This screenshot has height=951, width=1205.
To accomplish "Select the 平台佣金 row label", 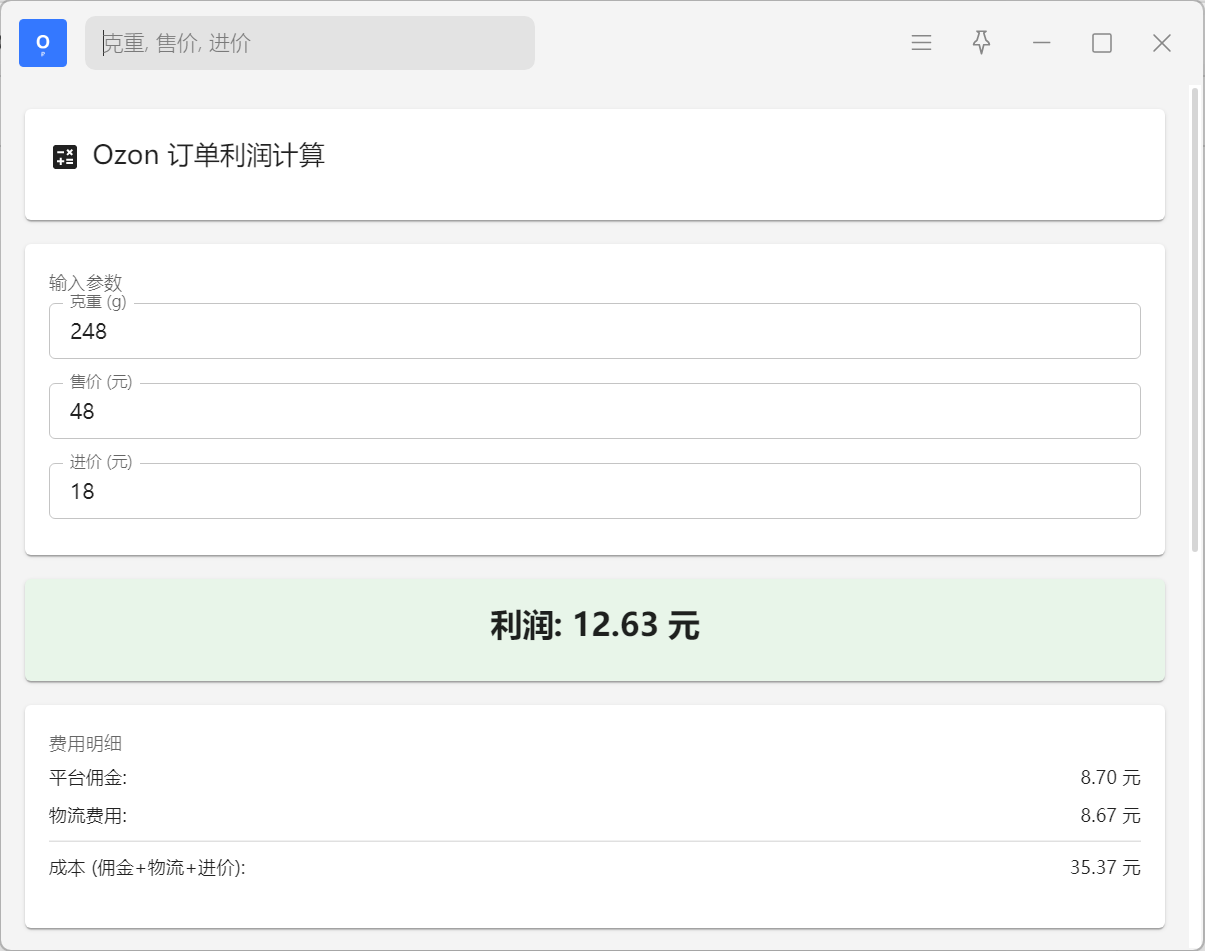I will coord(88,778).
